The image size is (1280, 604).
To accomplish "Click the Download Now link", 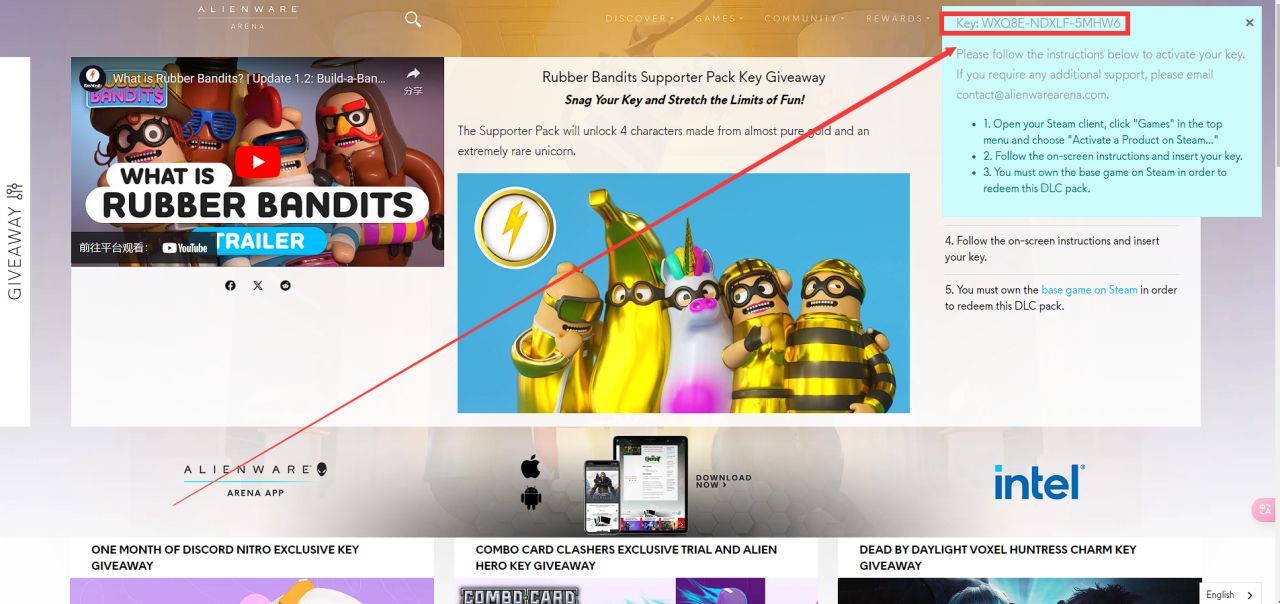I will (723, 481).
